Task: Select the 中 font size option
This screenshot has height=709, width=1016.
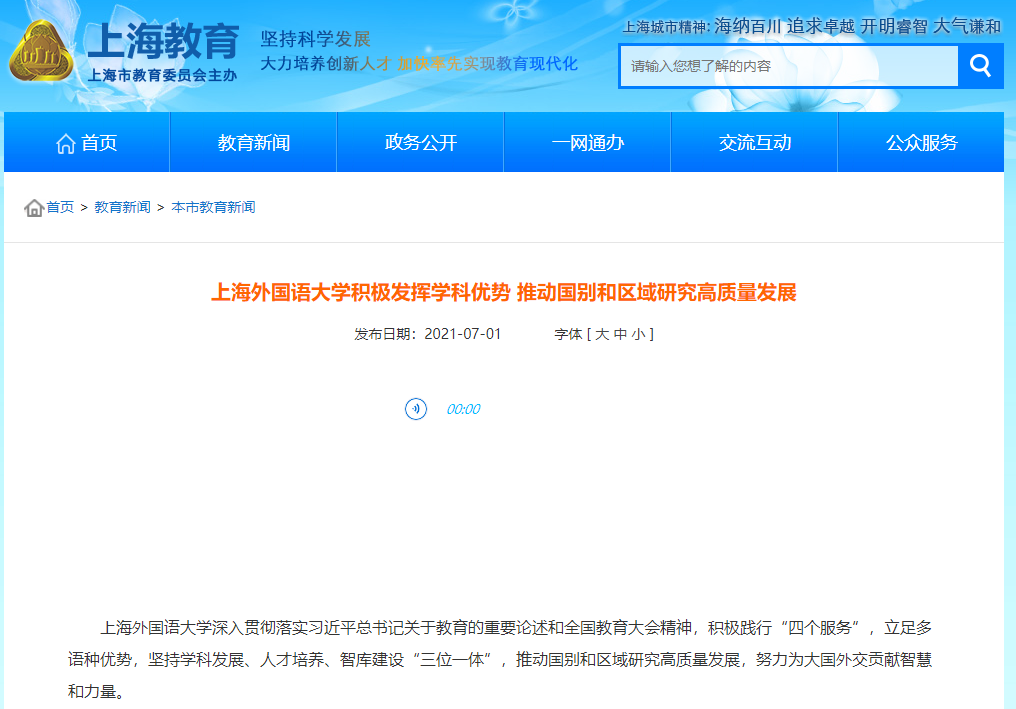Action: 623,335
